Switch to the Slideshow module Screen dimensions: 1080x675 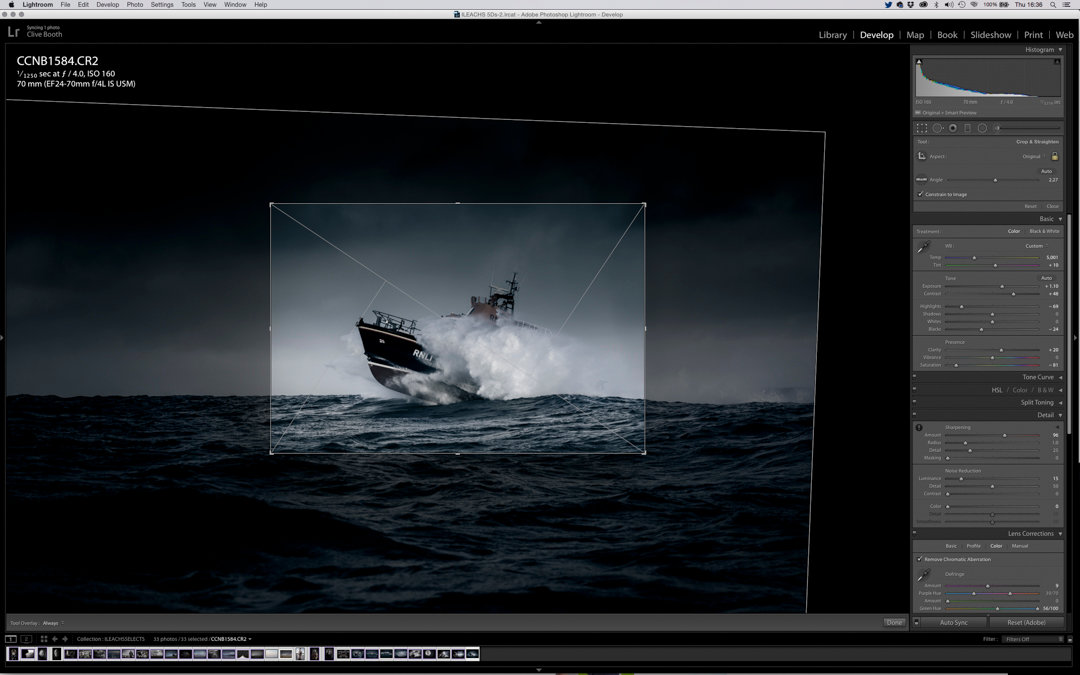990,34
